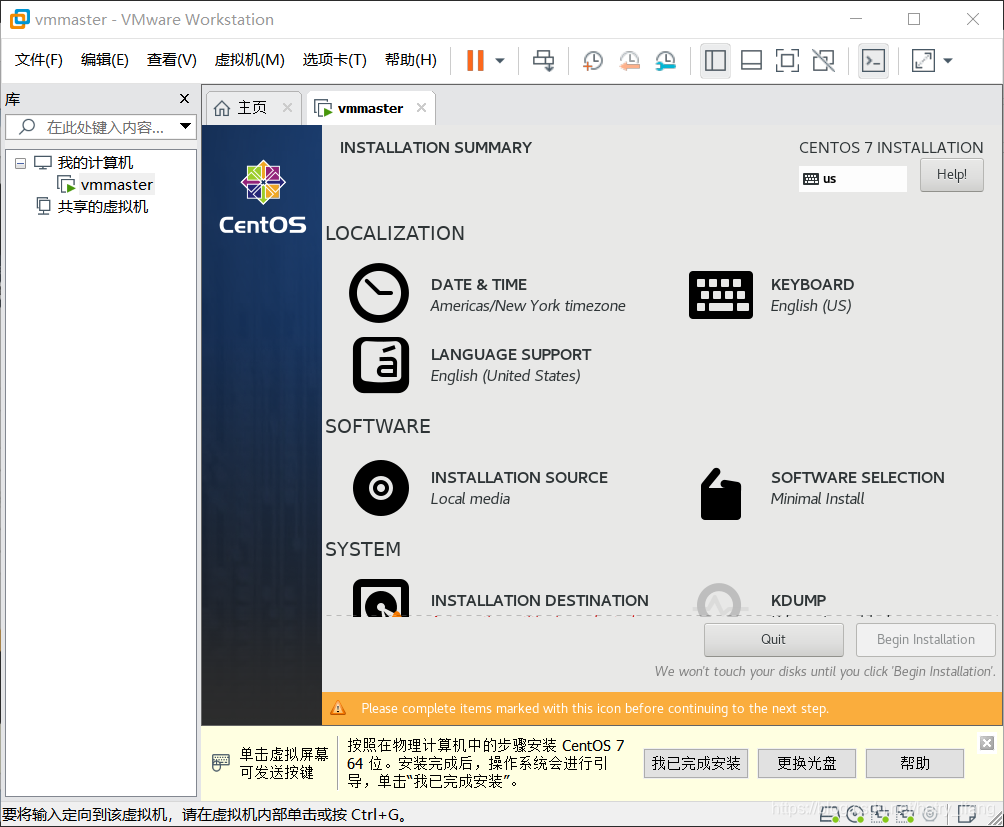Toggle the thumbnail bar view icon
The image size is (1004, 827).
751,61
